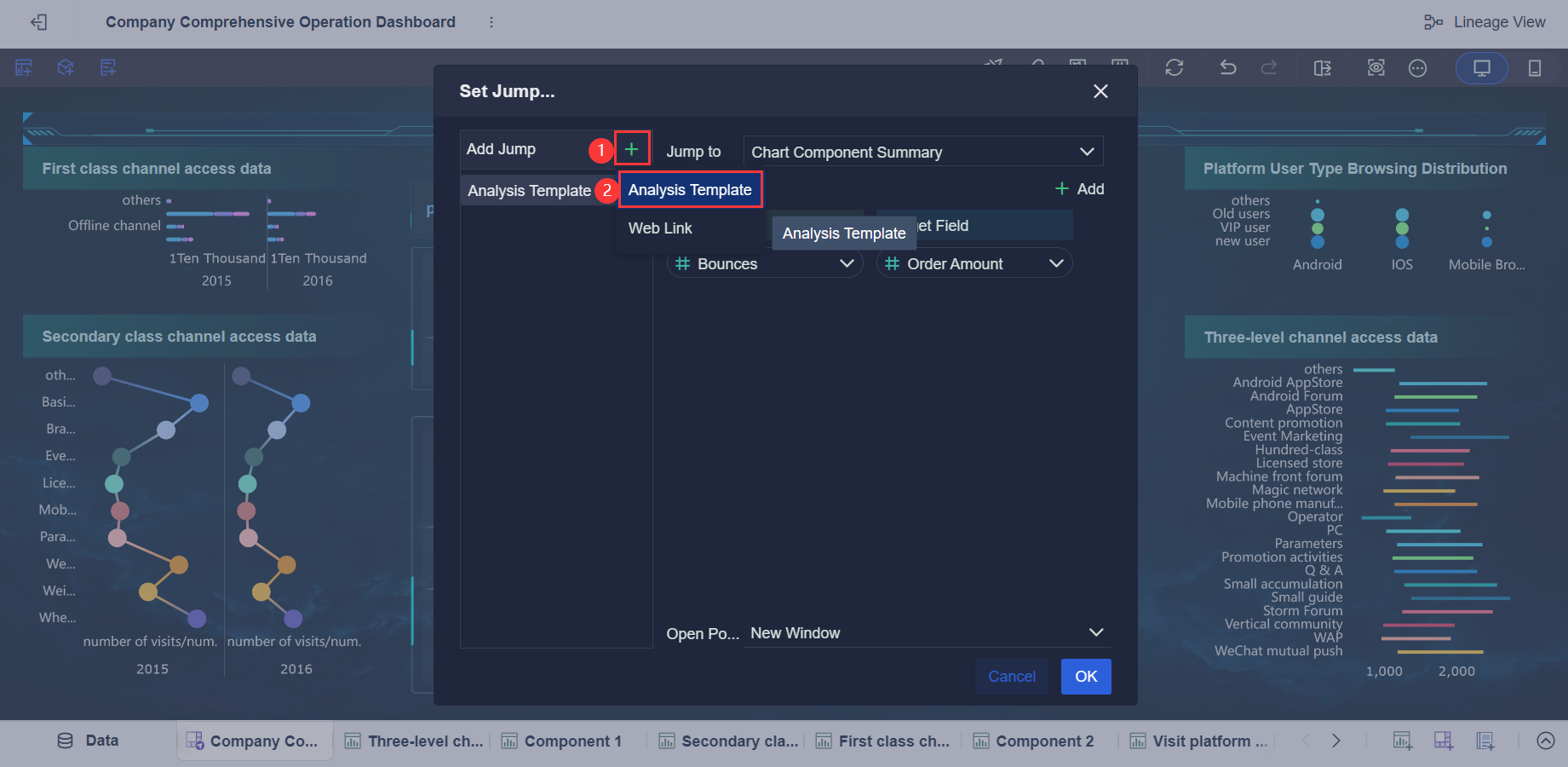This screenshot has width=1568, height=767.
Task: Select the redo icon
Action: [1270, 67]
